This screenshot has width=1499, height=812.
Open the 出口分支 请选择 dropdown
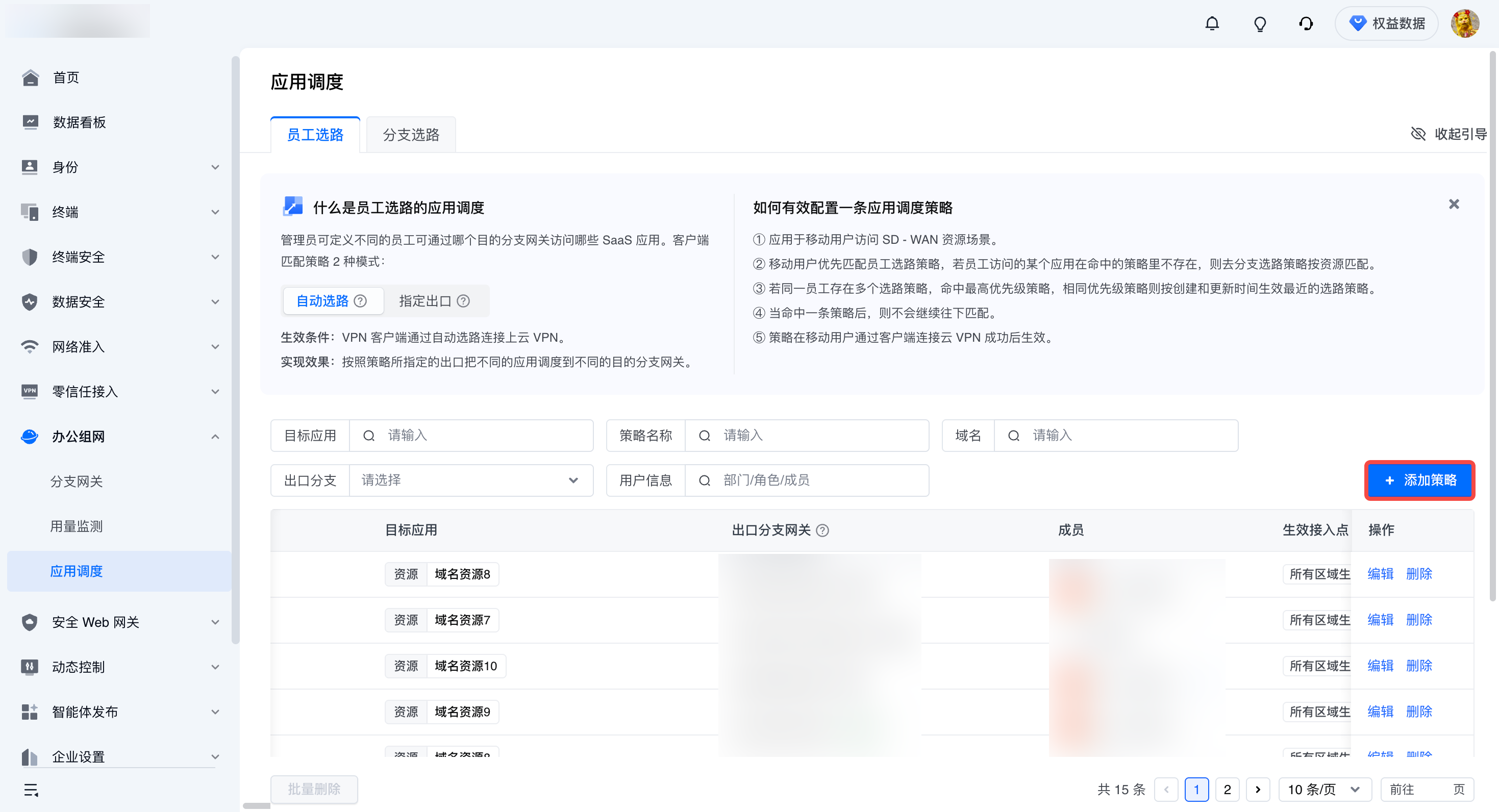[470, 480]
